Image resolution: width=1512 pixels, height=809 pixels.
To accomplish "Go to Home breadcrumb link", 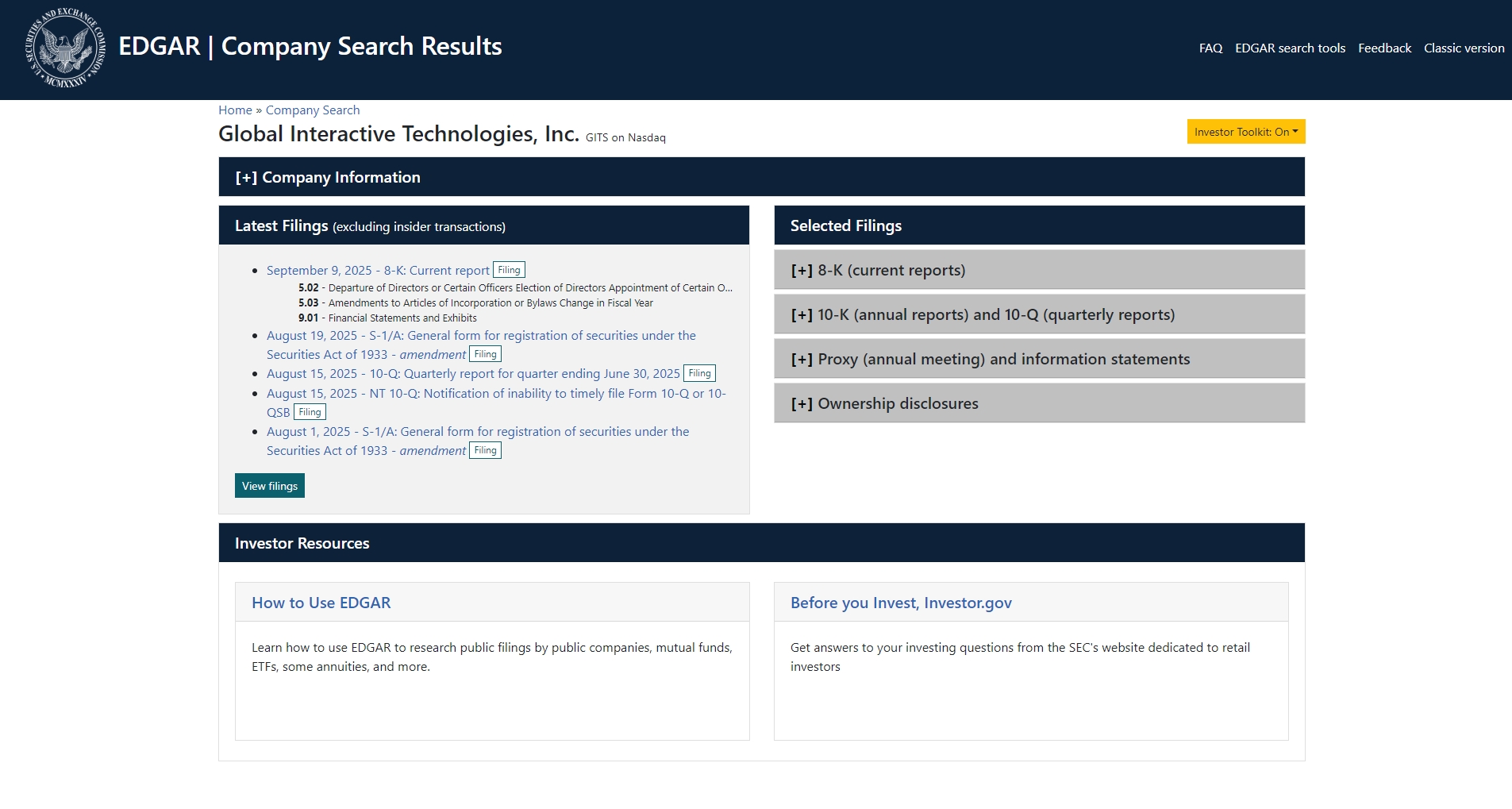I will [x=235, y=110].
